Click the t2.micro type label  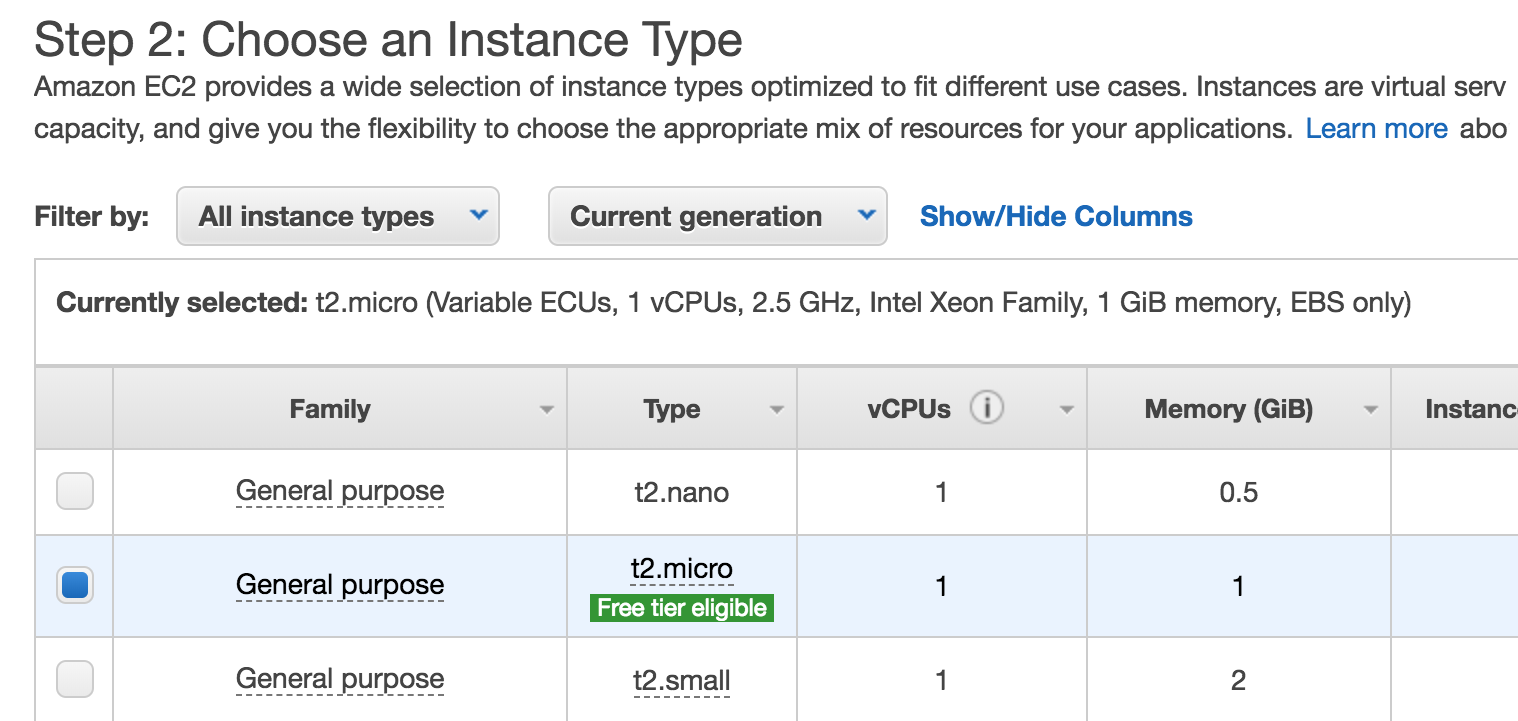[681, 569]
